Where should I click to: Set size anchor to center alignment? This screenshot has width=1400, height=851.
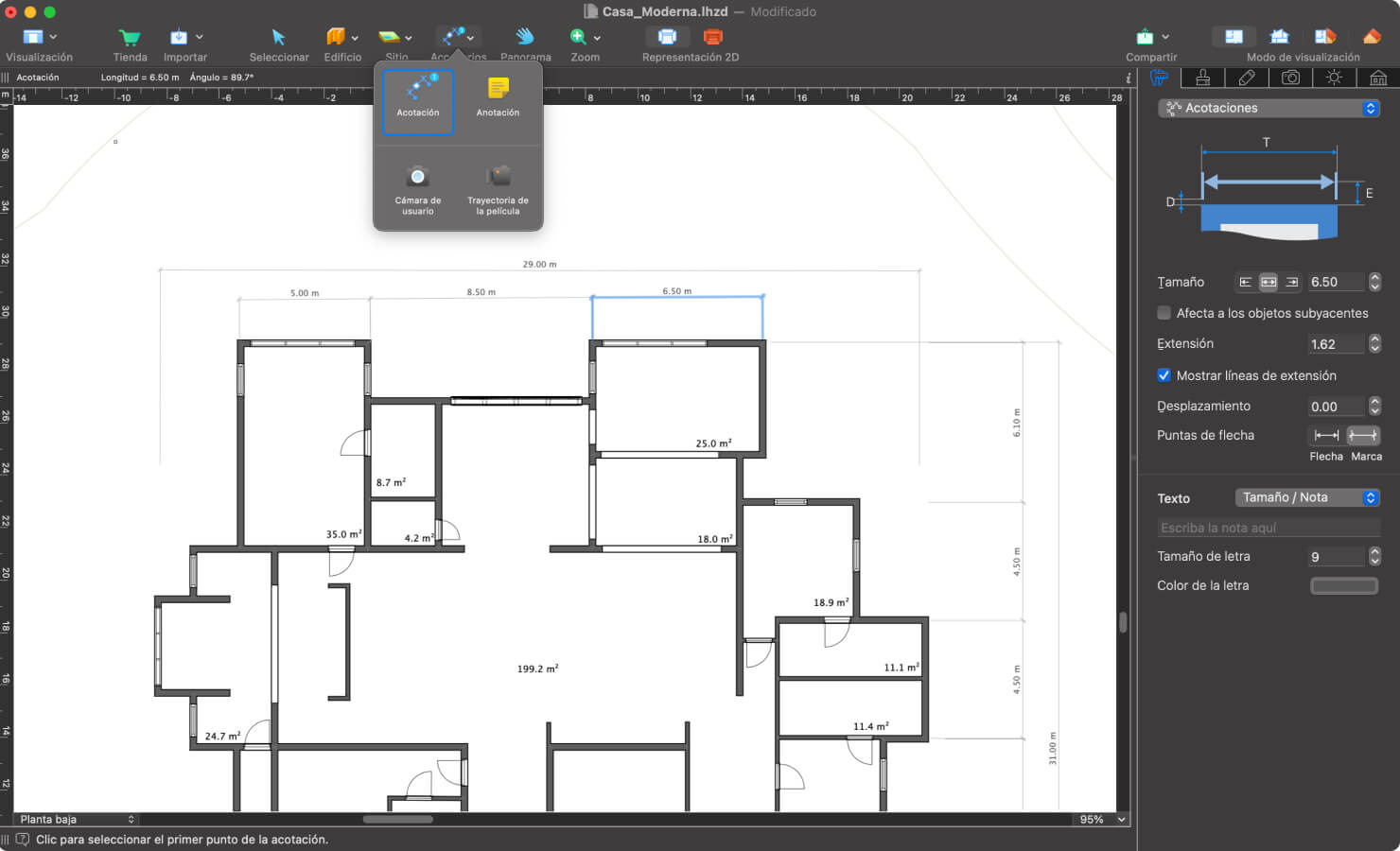click(1269, 282)
